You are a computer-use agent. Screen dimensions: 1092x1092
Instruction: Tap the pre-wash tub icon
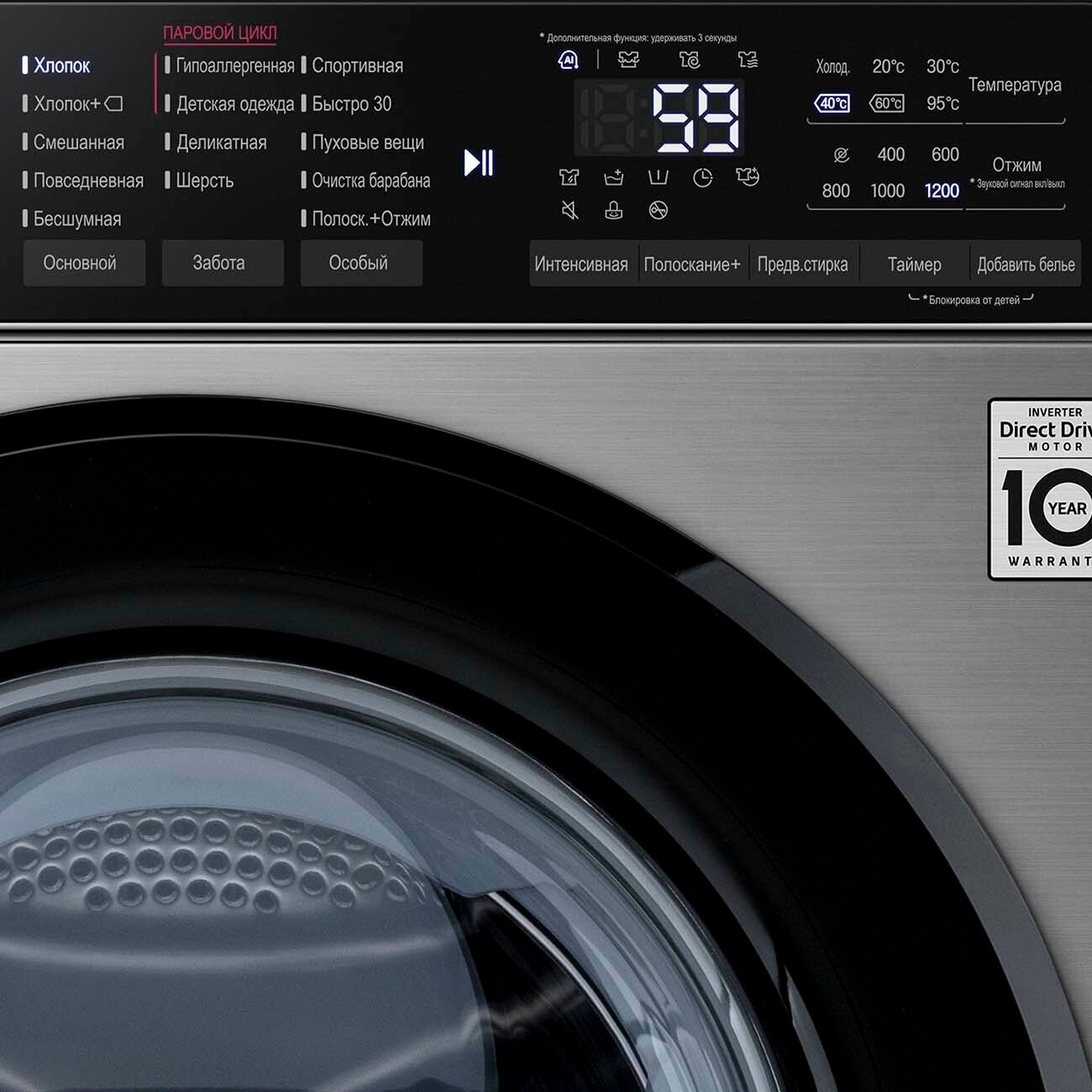[659, 177]
